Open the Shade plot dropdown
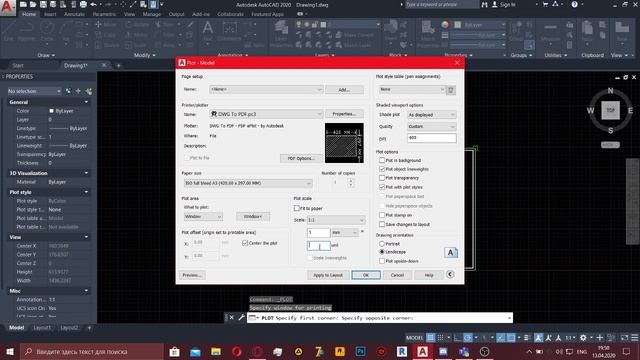640x360 pixels. [x=431, y=115]
